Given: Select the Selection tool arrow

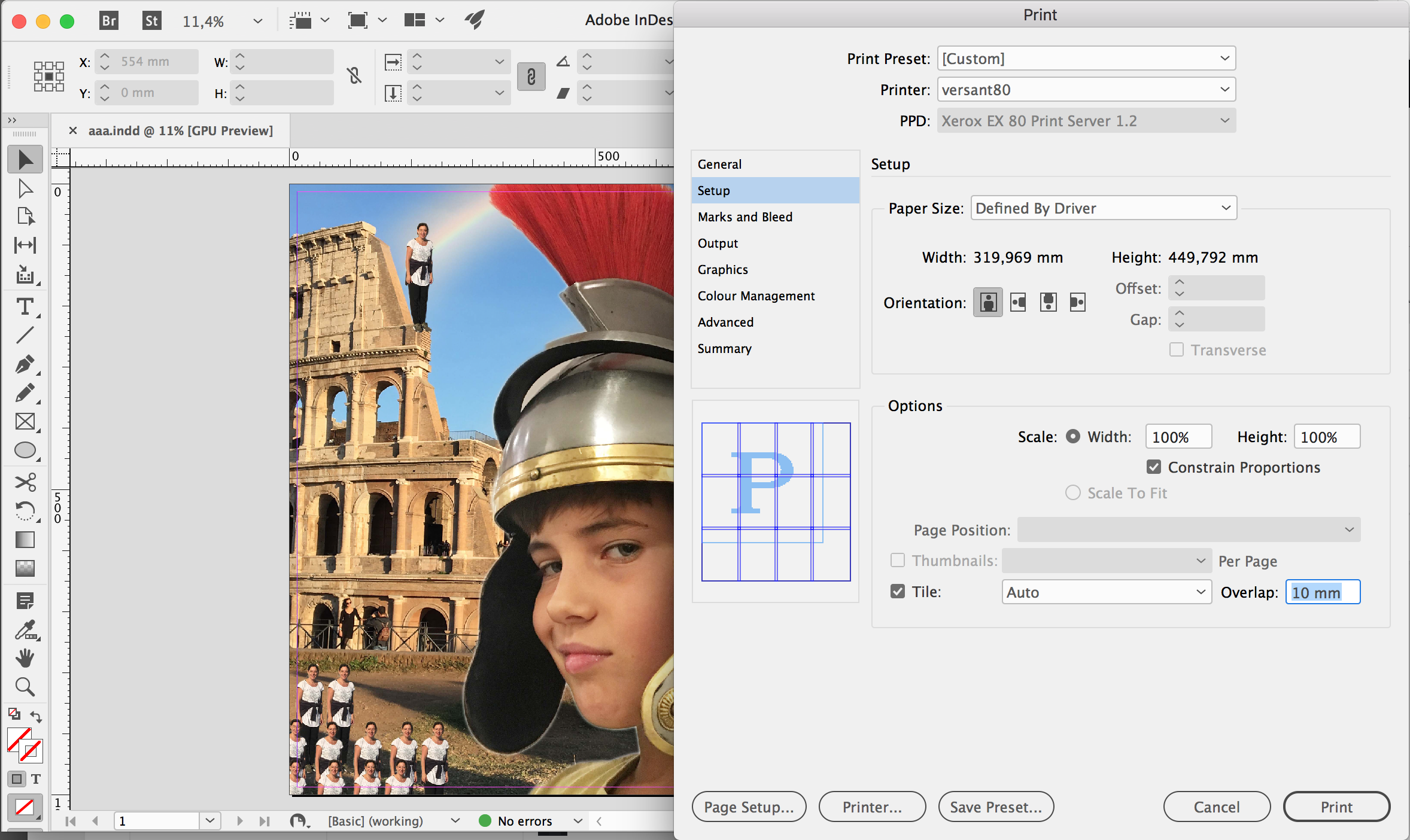Looking at the screenshot, I should [x=25, y=160].
